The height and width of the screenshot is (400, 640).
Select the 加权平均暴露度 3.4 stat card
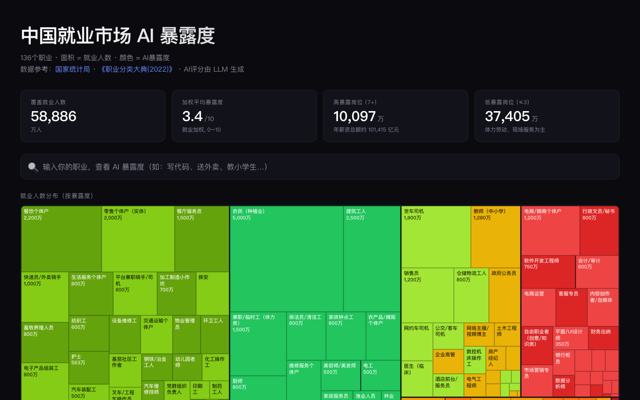click(244, 116)
